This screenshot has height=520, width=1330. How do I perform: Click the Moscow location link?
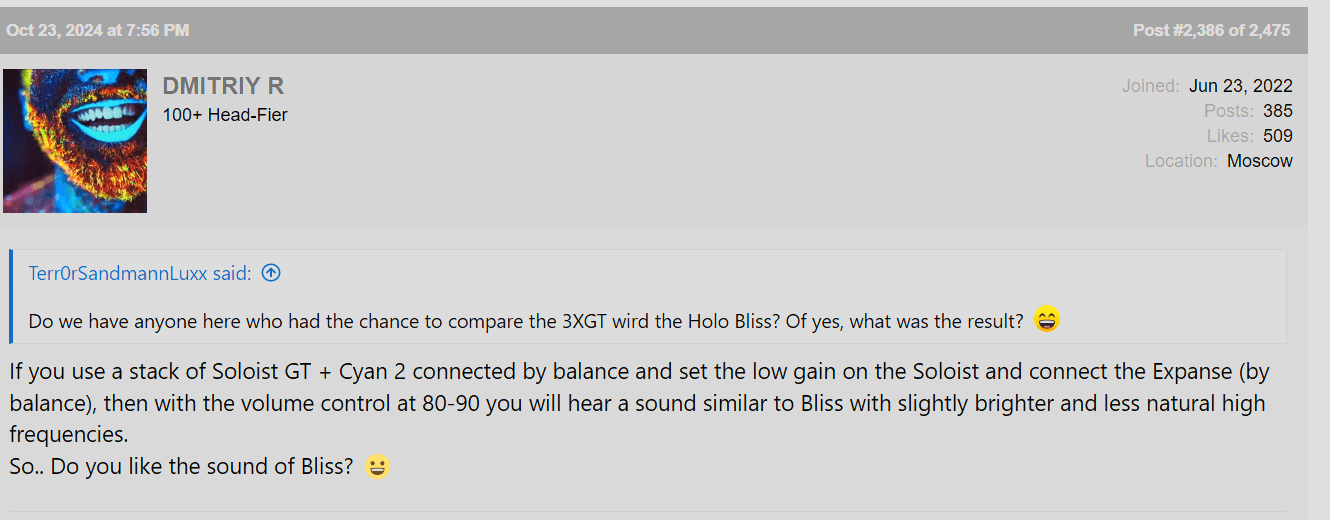pos(1259,161)
